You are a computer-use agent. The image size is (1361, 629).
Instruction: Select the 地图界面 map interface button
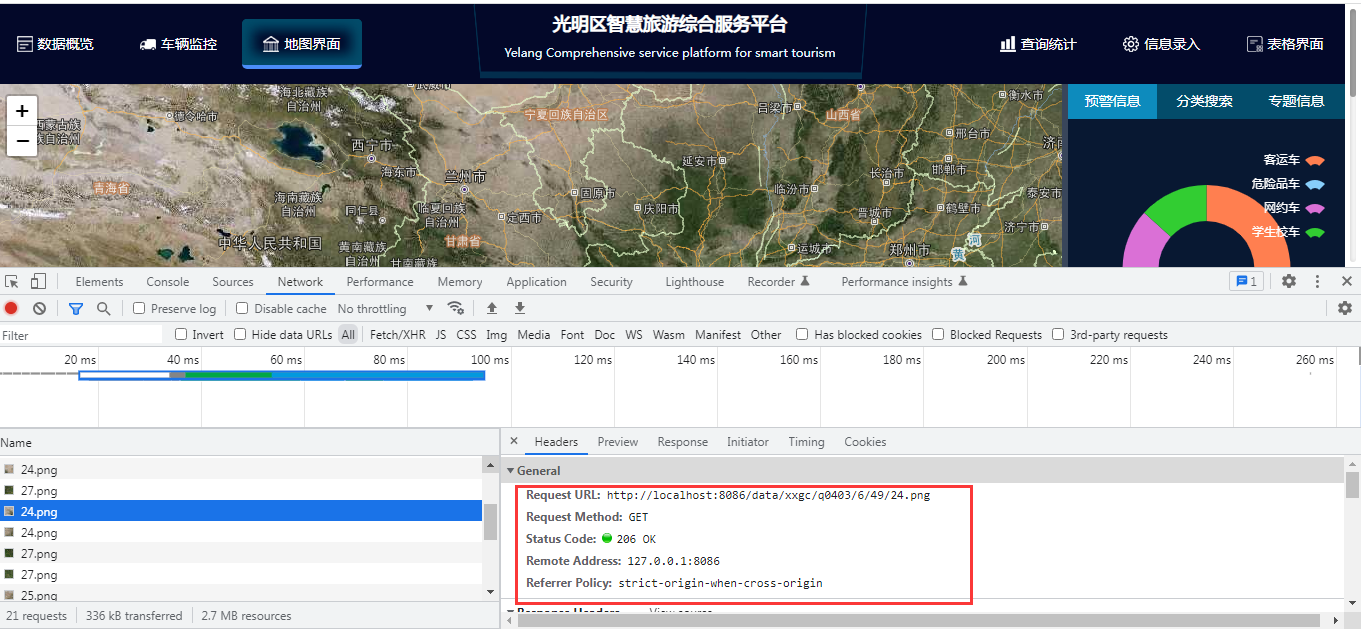pyautogui.click(x=302, y=44)
